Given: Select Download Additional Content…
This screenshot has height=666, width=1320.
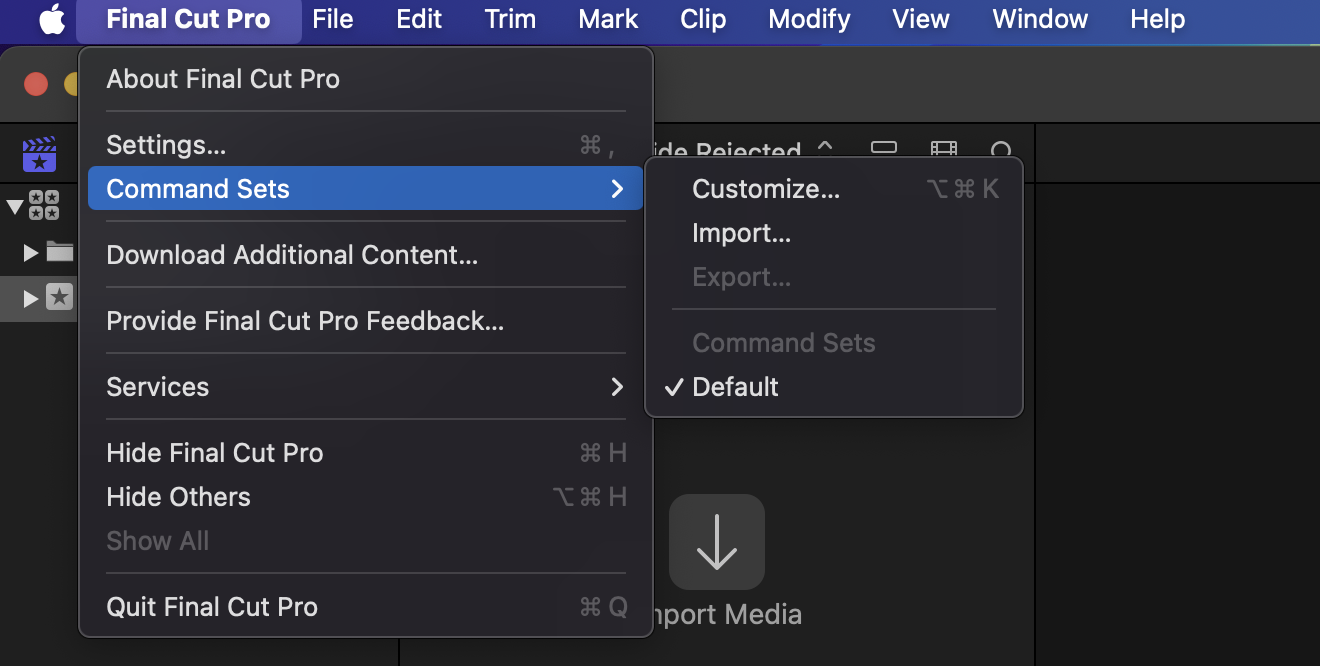Looking at the screenshot, I should (292, 255).
